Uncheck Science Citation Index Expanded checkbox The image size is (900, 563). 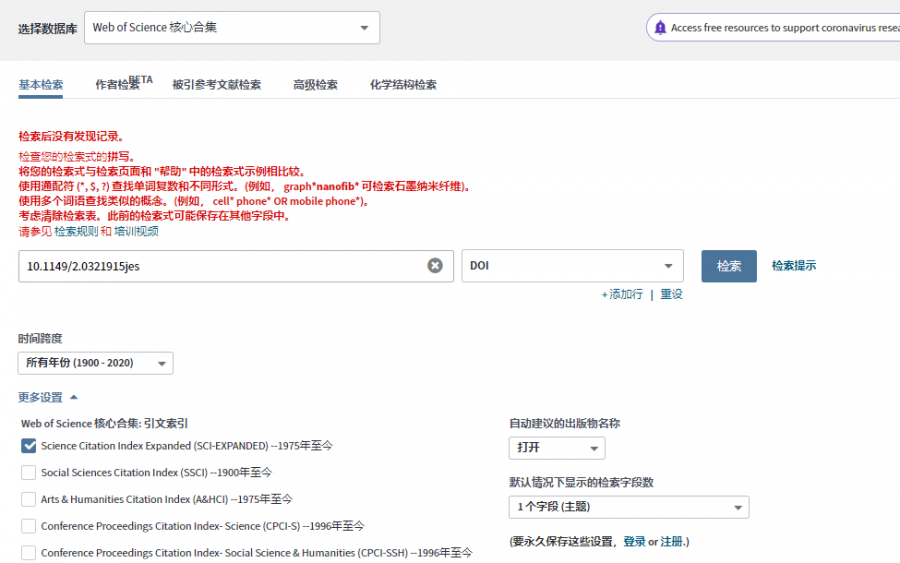29,446
